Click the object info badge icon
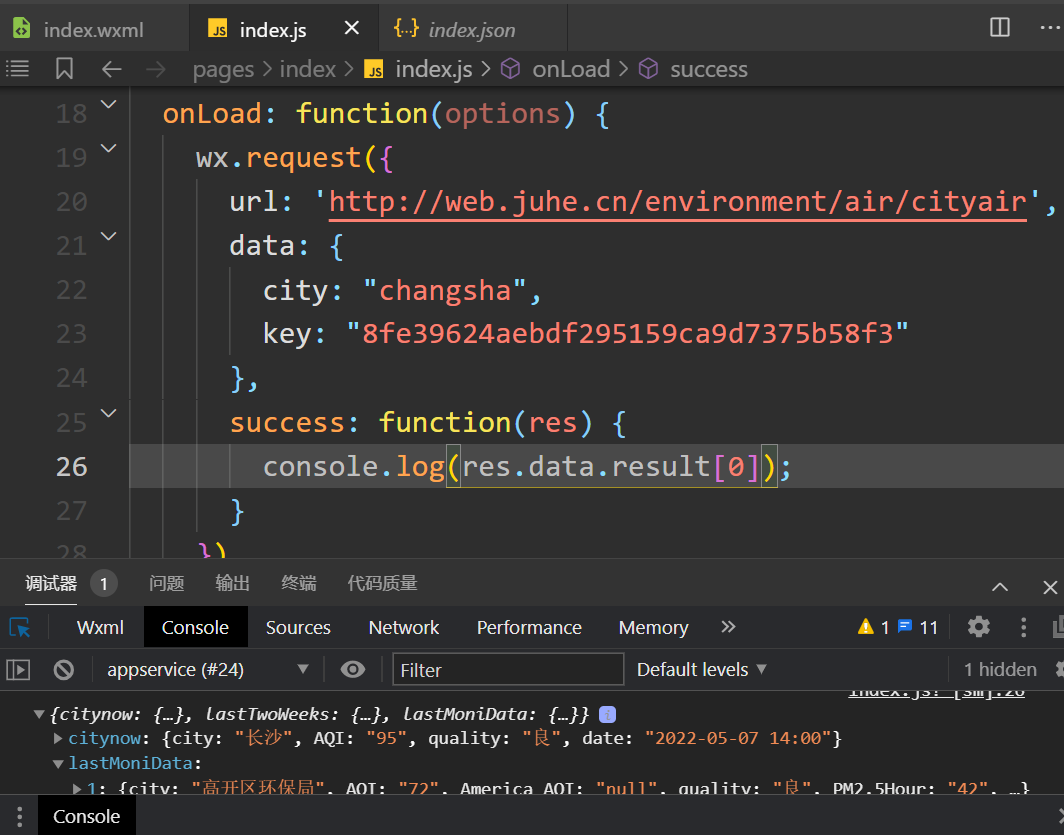The height and width of the screenshot is (835, 1064). point(607,714)
